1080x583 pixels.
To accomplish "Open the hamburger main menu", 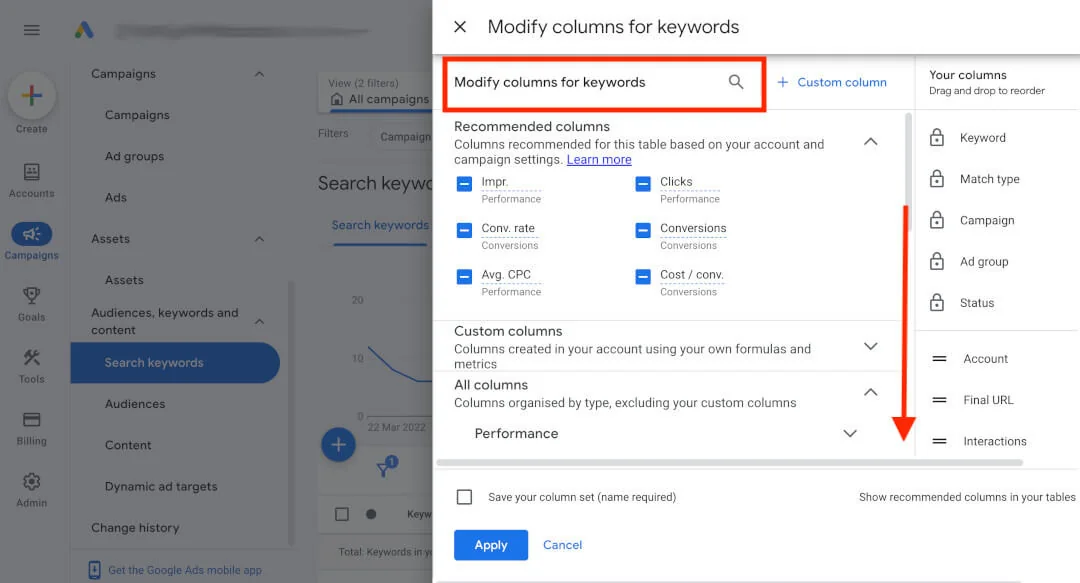I will coord(32,30).
